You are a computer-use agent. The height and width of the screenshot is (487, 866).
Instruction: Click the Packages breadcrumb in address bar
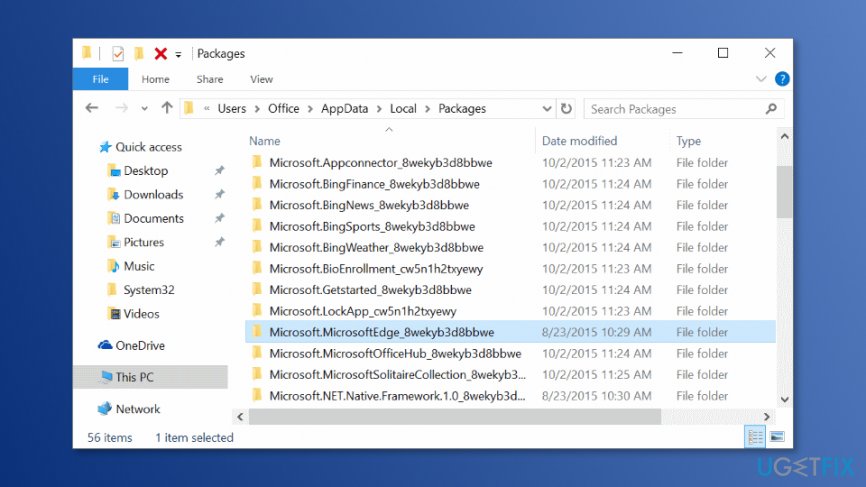[x=462, y=109]
